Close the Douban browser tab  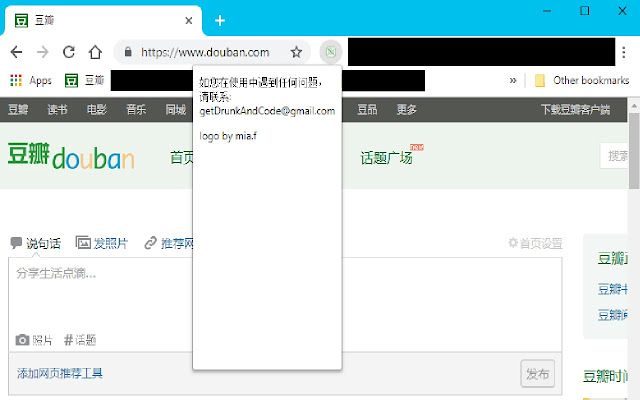tap(189, 20)
